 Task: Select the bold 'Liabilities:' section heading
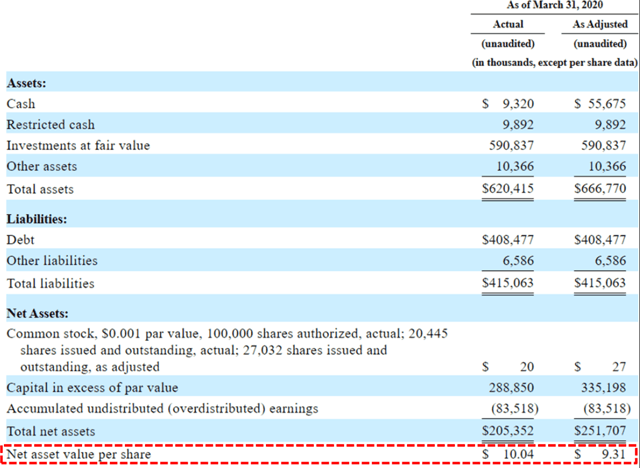point(37,219)
